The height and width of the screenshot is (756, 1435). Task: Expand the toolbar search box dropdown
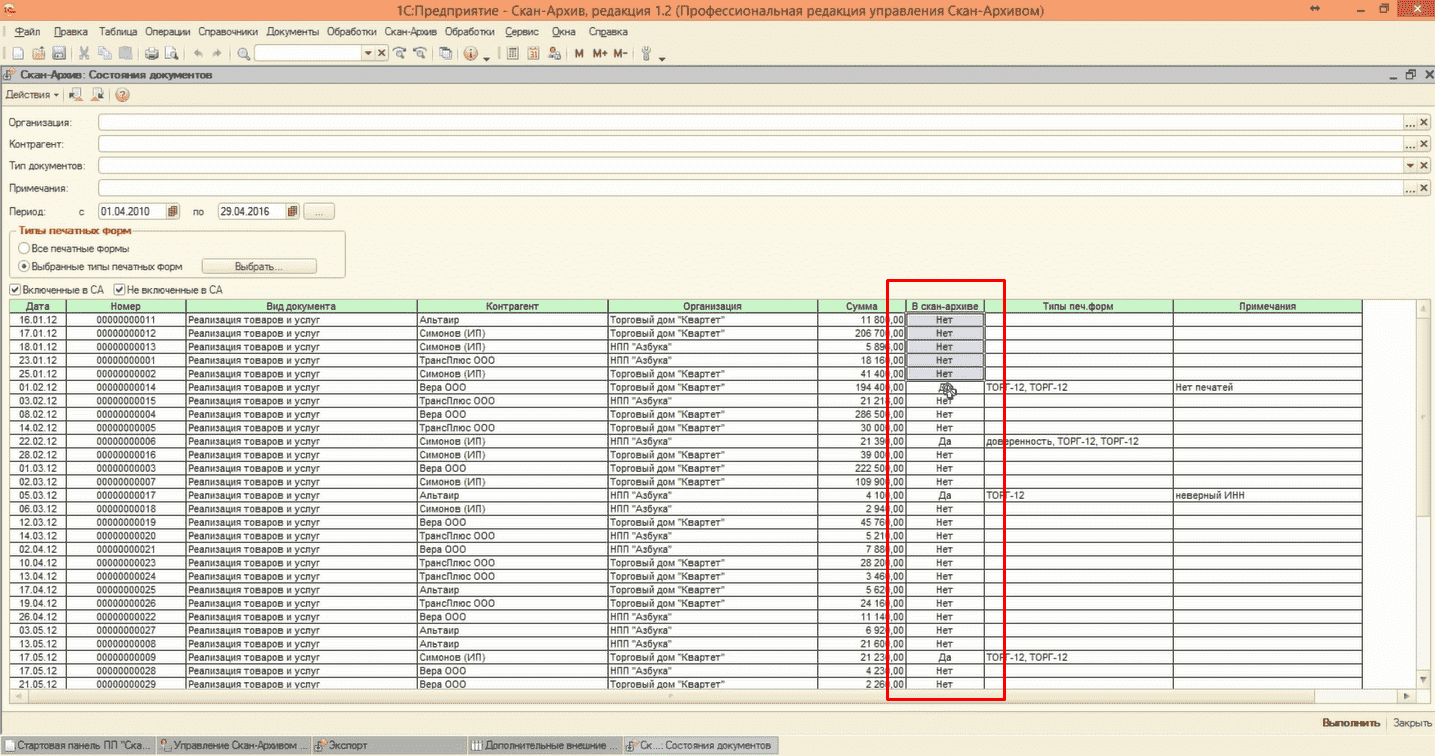(x=367, y=53)
